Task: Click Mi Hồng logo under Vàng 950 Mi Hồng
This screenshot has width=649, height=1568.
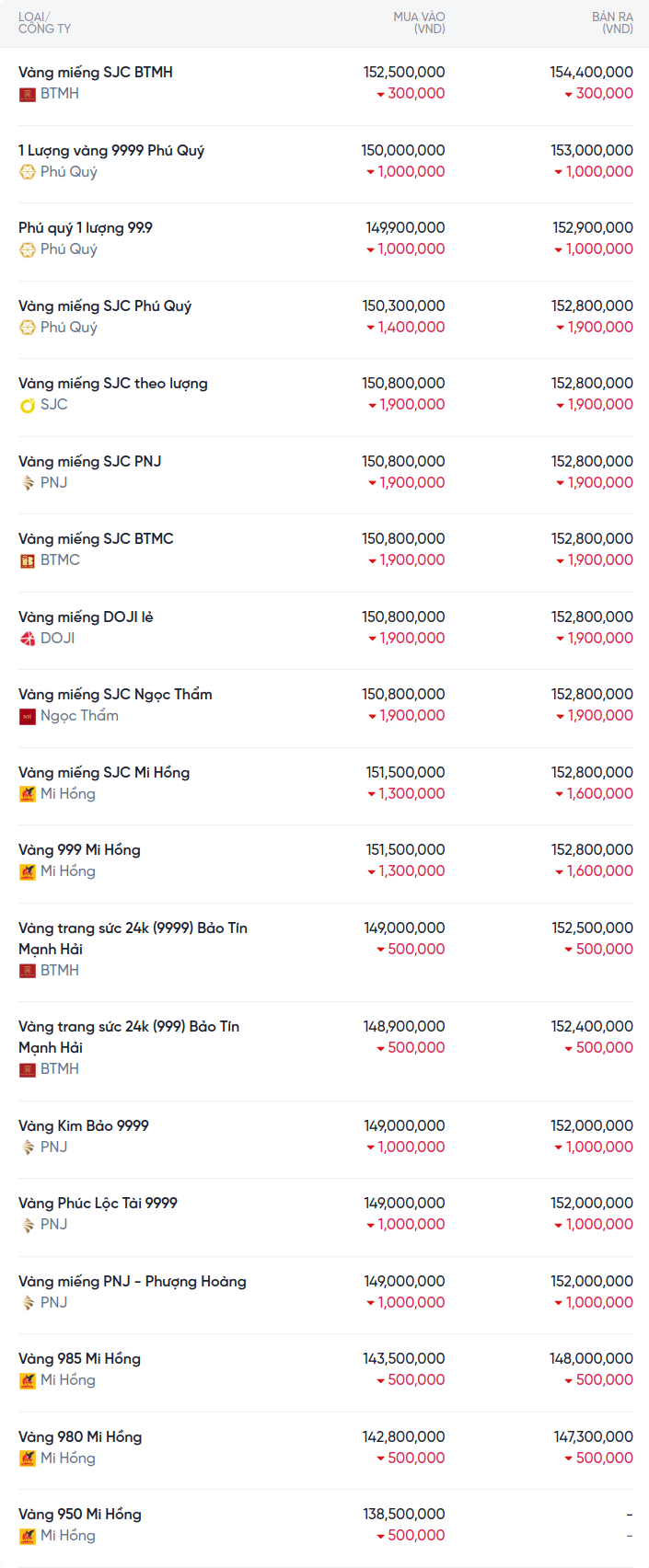Action: 28,1536
